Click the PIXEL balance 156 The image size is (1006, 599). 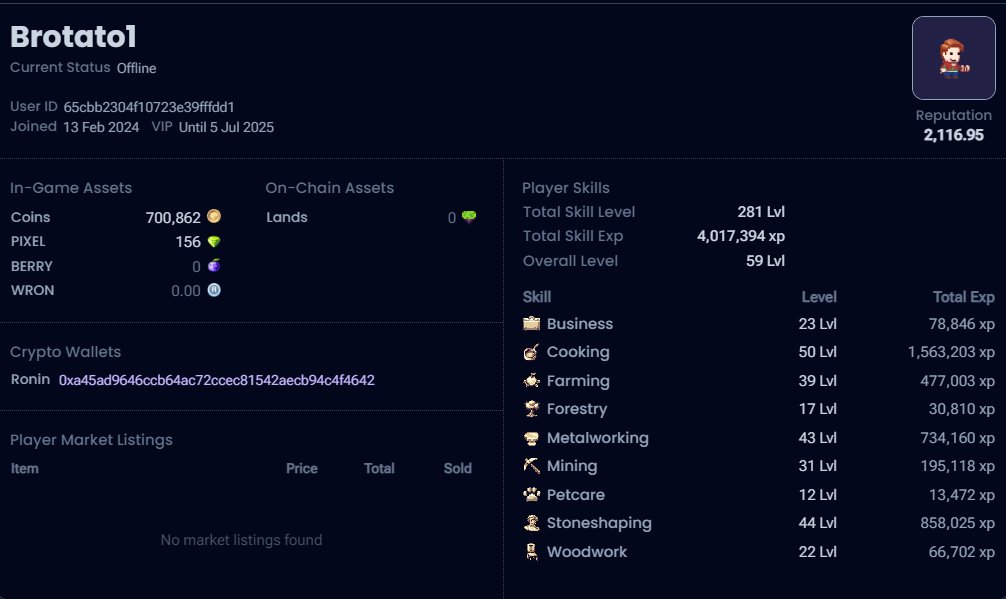188,242
